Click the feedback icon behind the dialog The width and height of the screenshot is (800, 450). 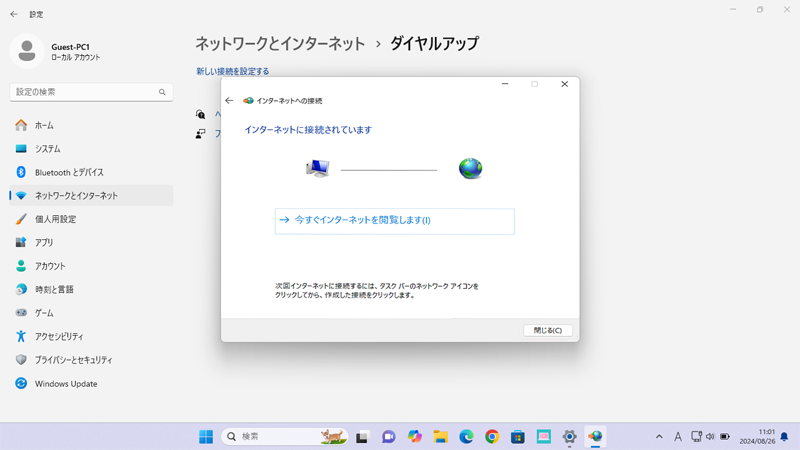[201, 134]
